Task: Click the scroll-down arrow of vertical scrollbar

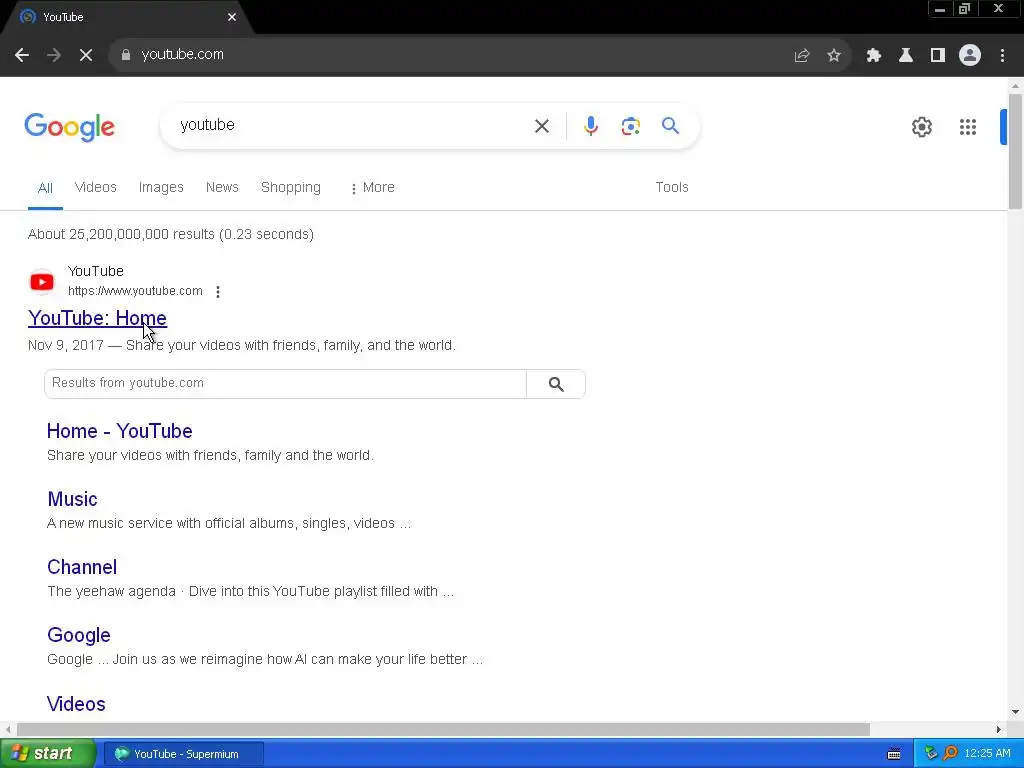Action: pyautogui.click(x=1015, y=712)
